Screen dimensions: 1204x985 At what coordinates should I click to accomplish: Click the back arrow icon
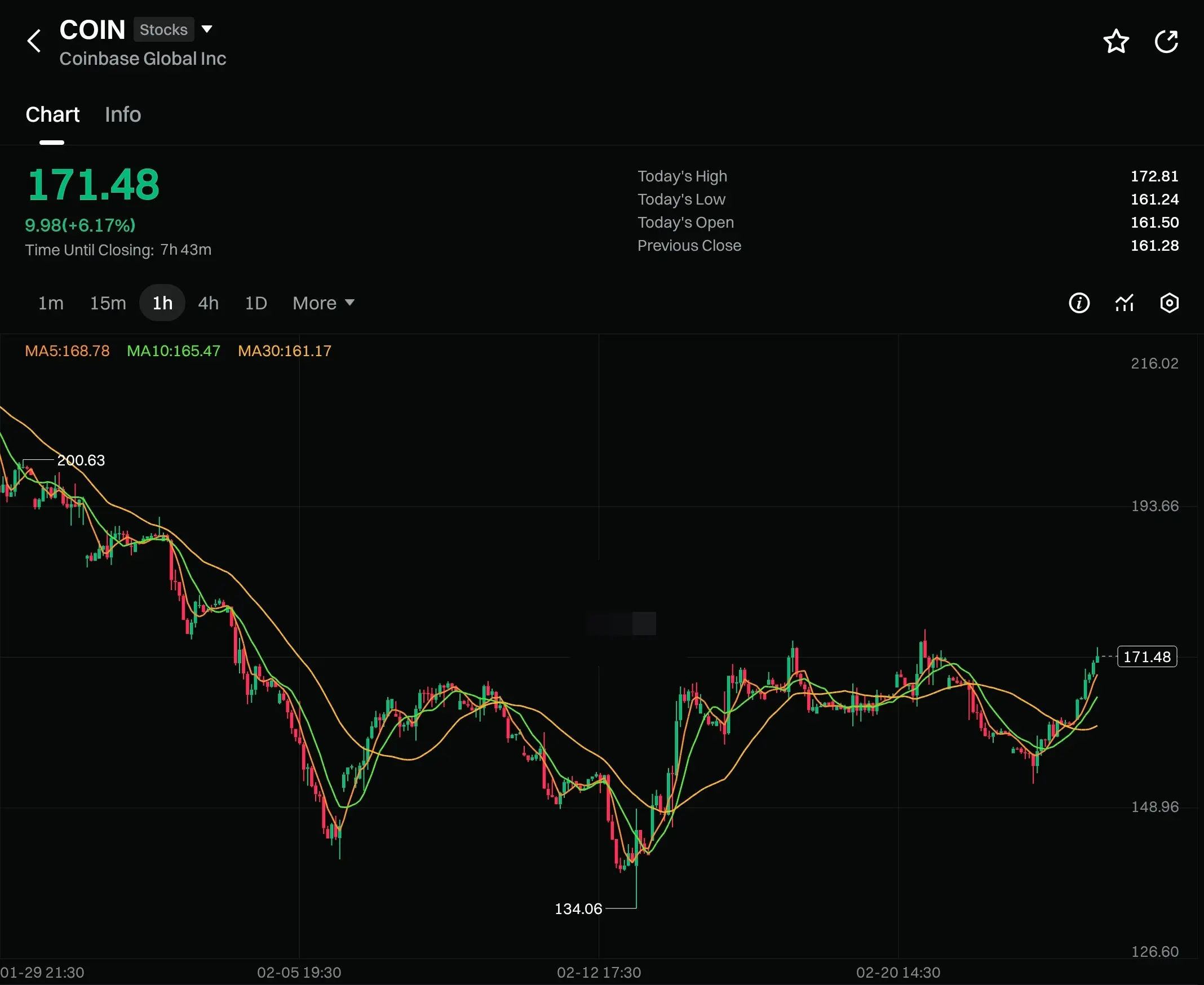click(x=34, y=41)
